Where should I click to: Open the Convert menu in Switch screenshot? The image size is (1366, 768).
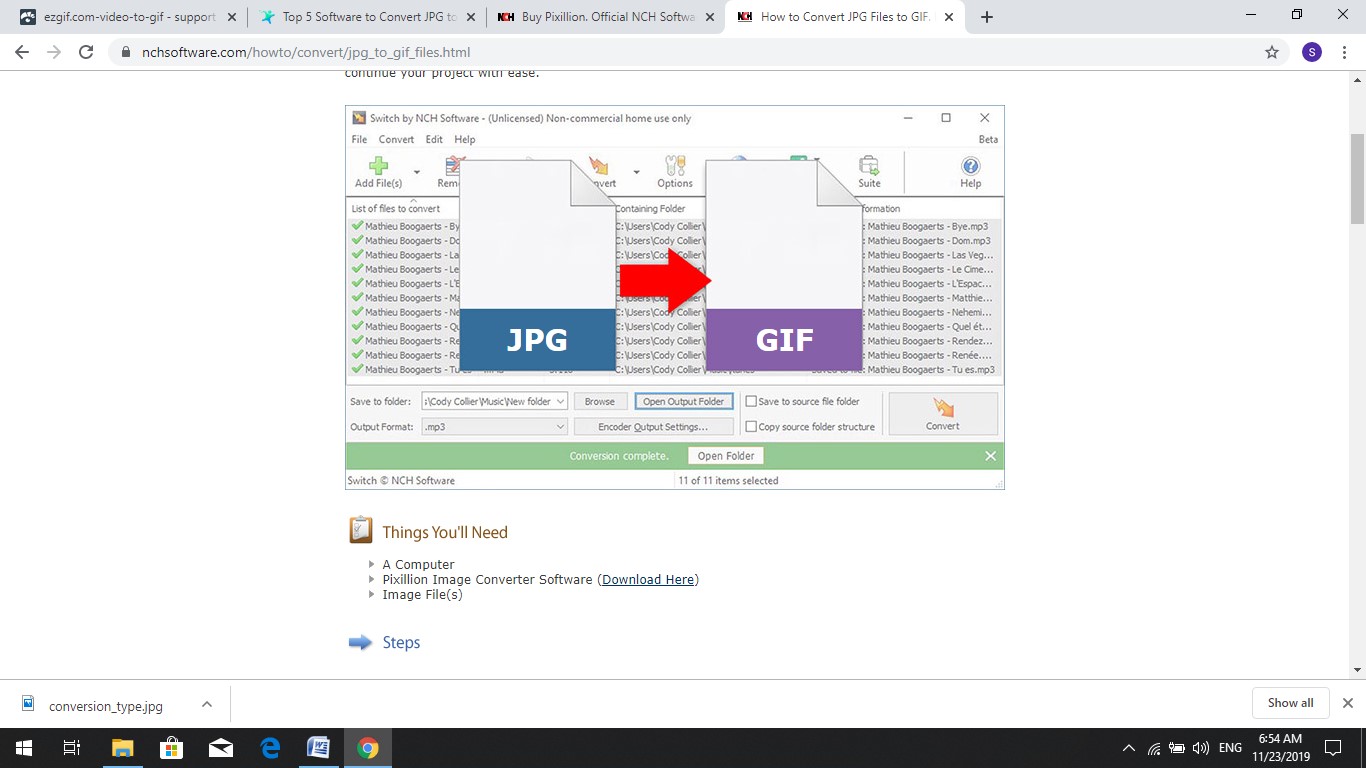click(x=396, y=140)
